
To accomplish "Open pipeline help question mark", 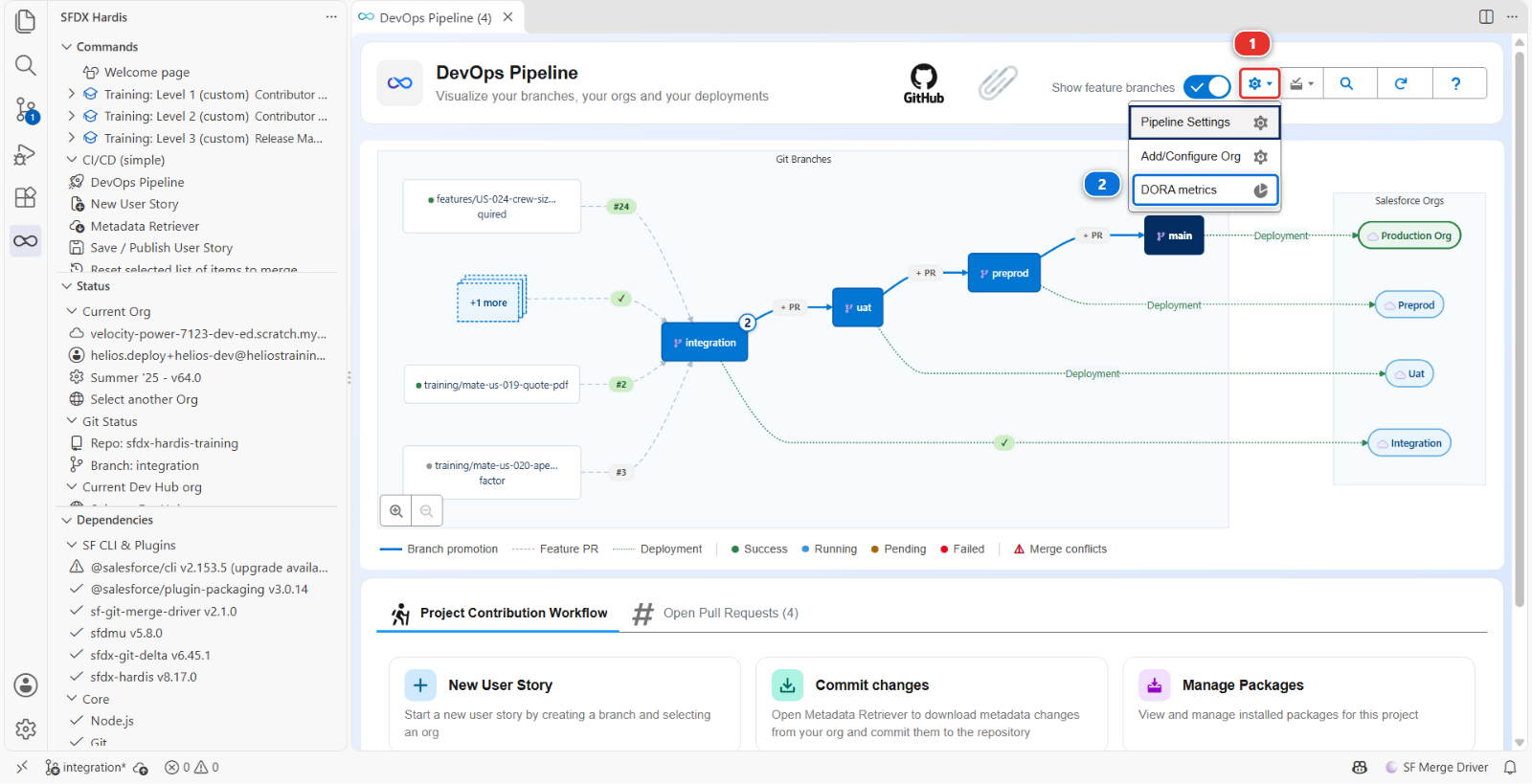I will 1456,83.
